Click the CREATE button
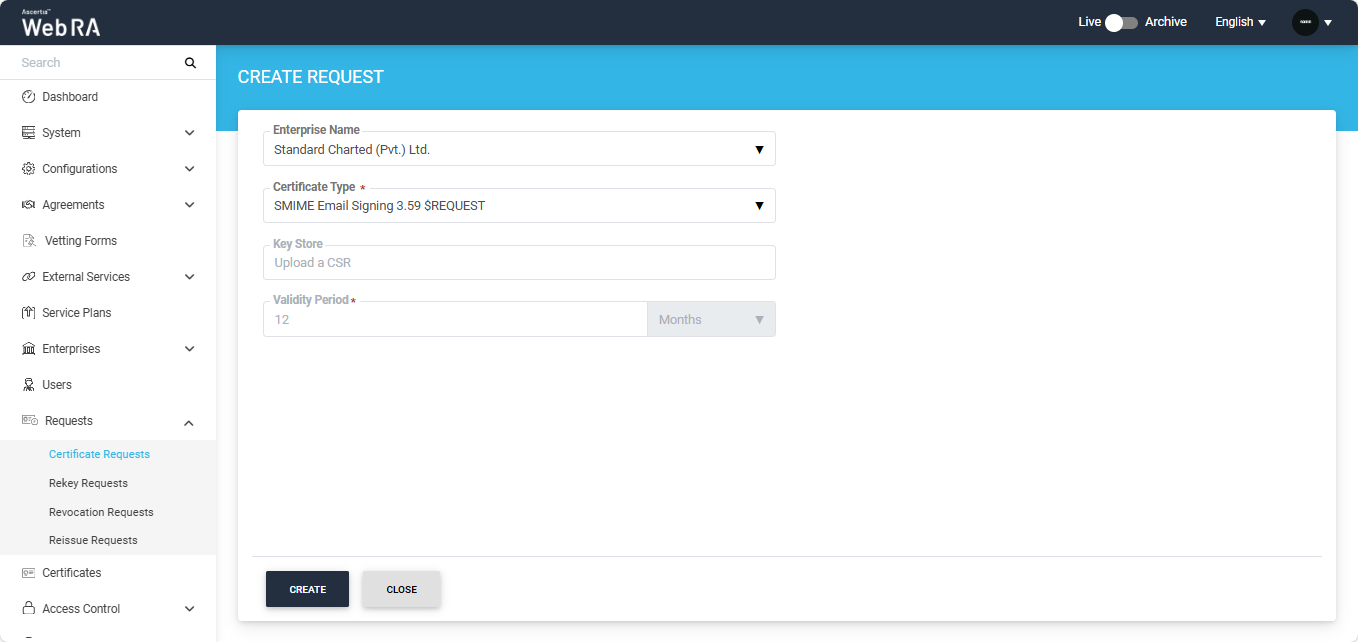 coord(307,589)
